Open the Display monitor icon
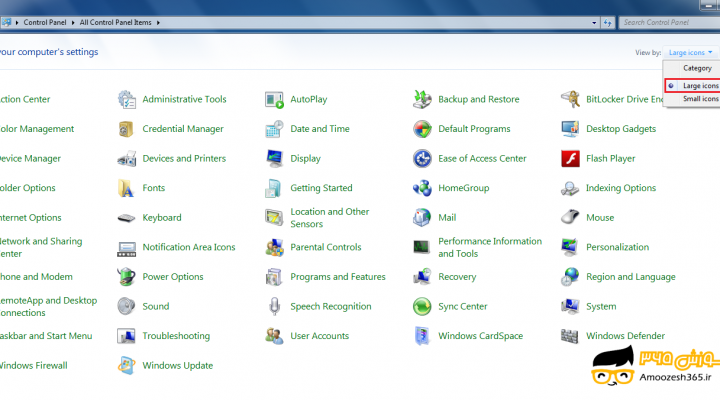Viewport: 720px width, 400px height. tap(274, 158)
